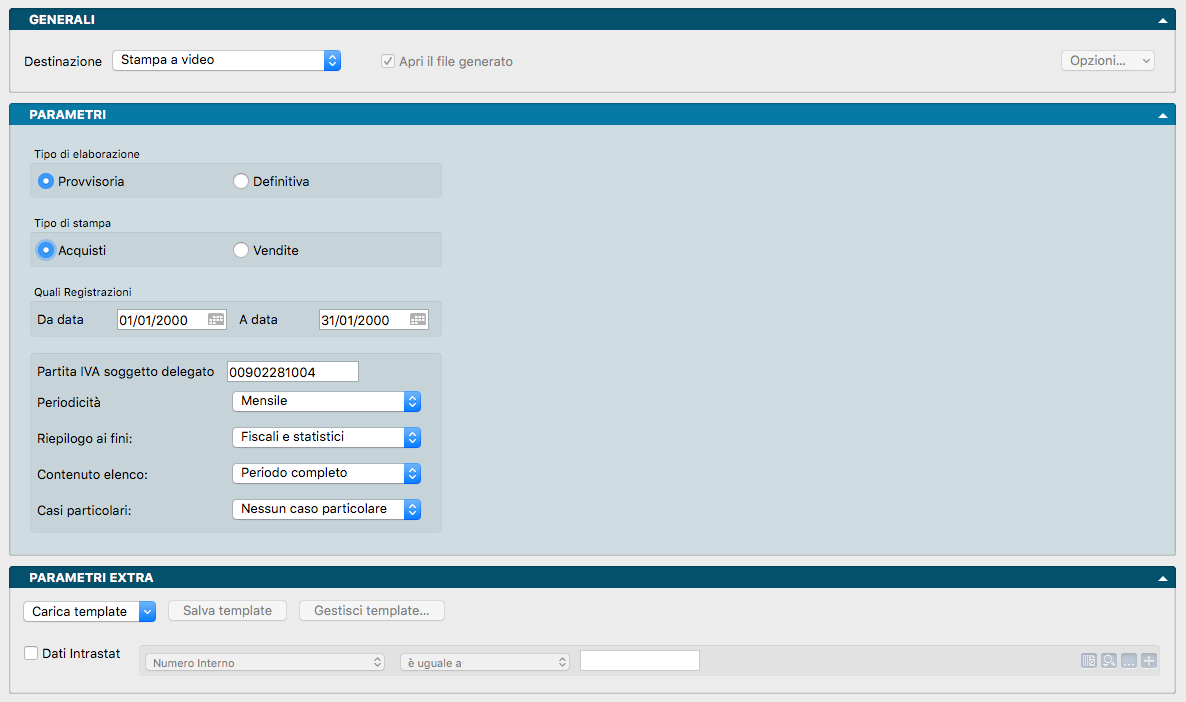1186x702 pixels.
Task: Expand the Casi particolari dropdown
Action: click(326, 510)
